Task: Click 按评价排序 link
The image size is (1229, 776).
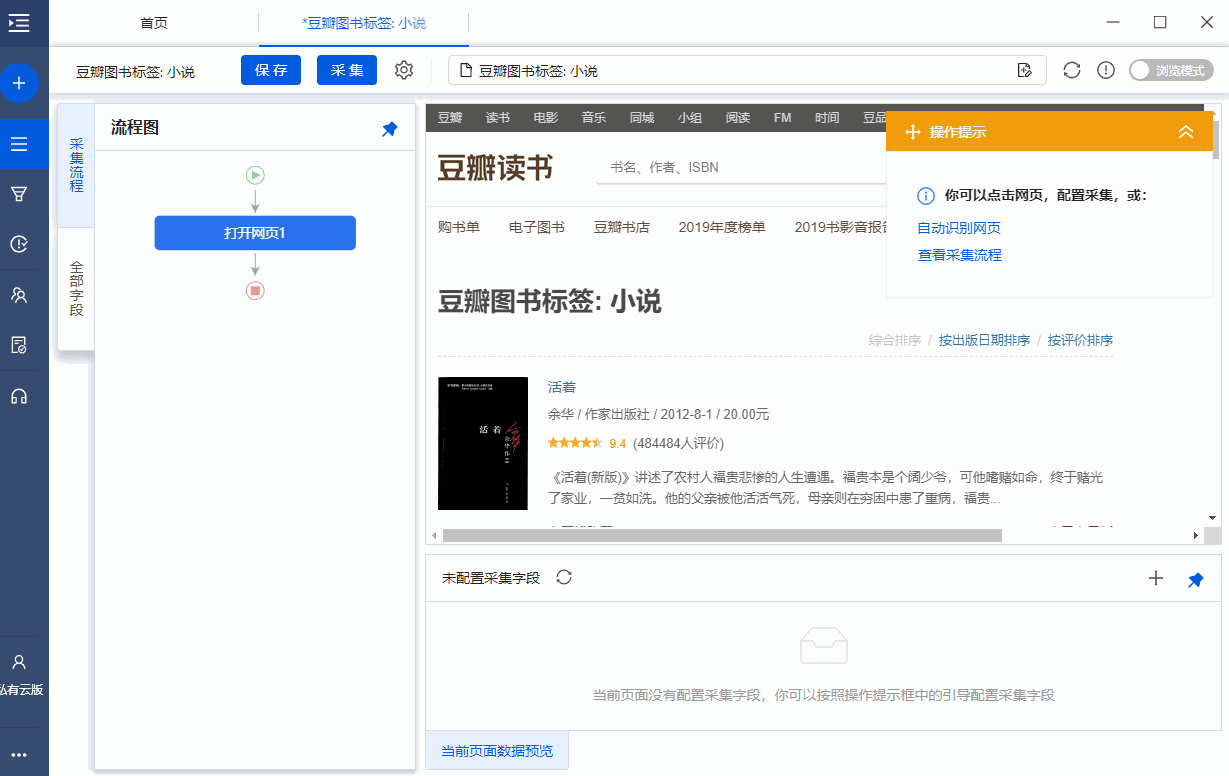Action: coord(1080,340)
